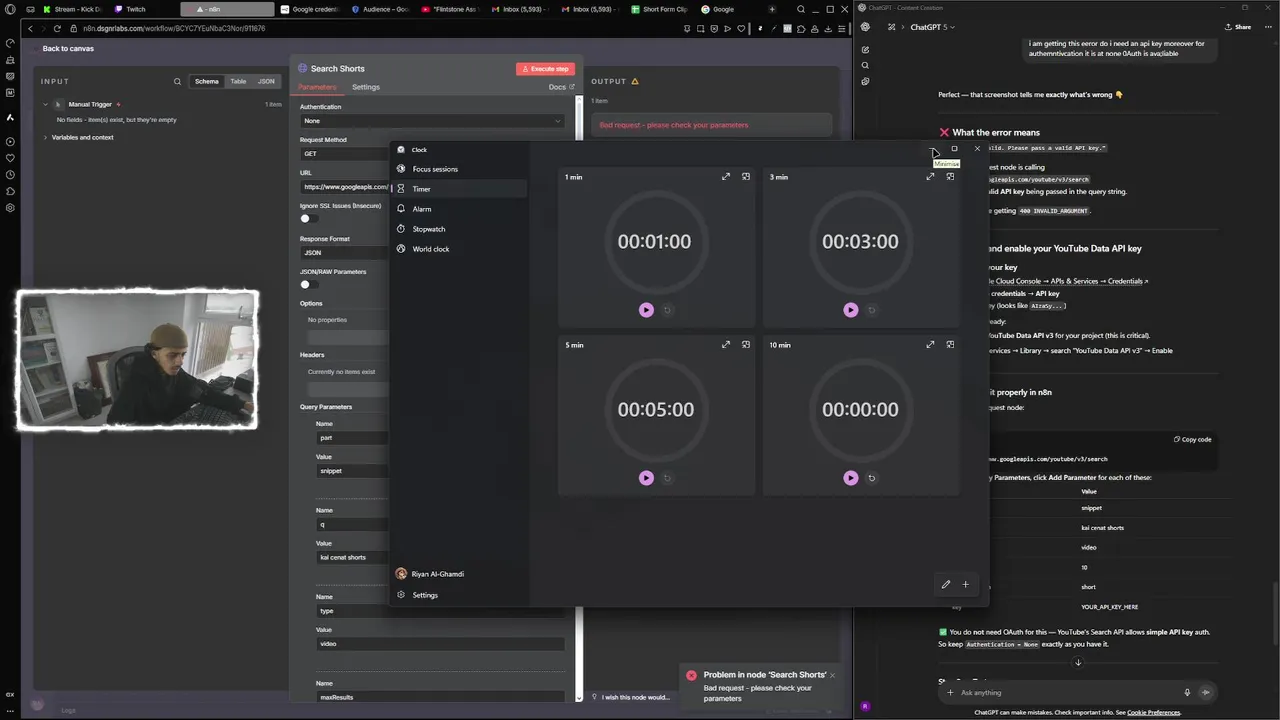Click Execute step in n8n

545,69
